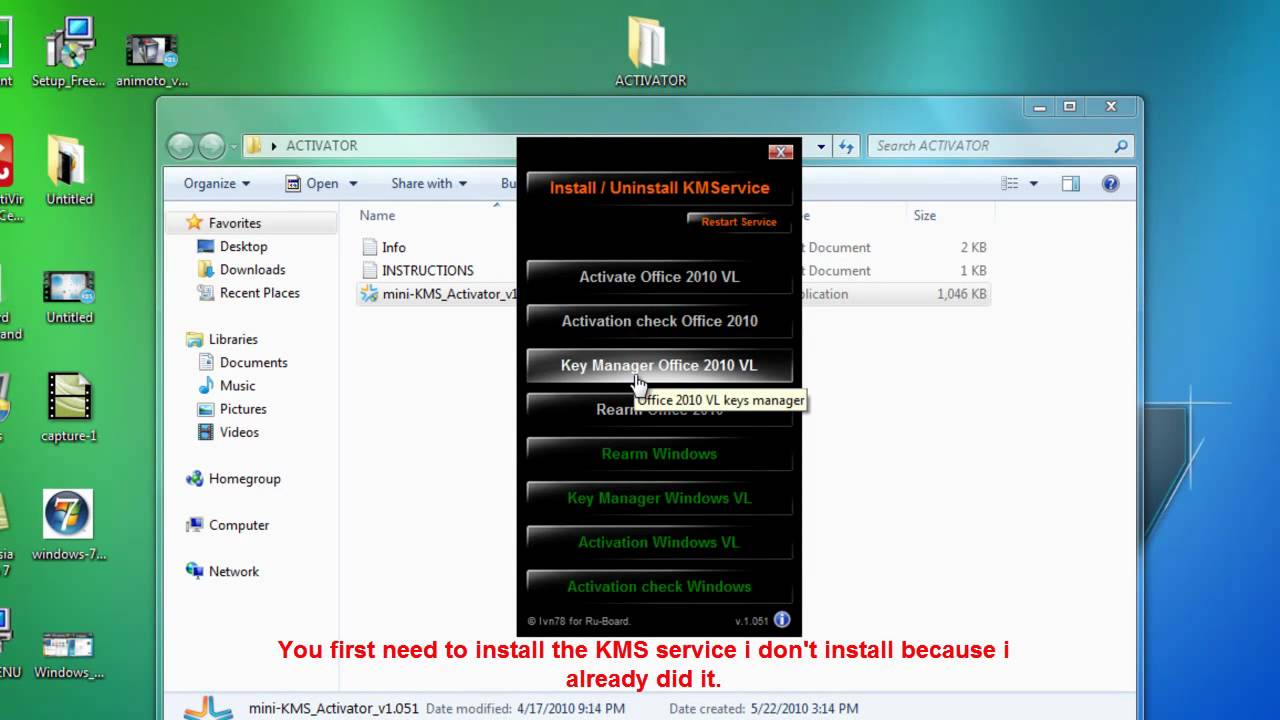
Task: Open the Videos library
Action: point(239,432)
